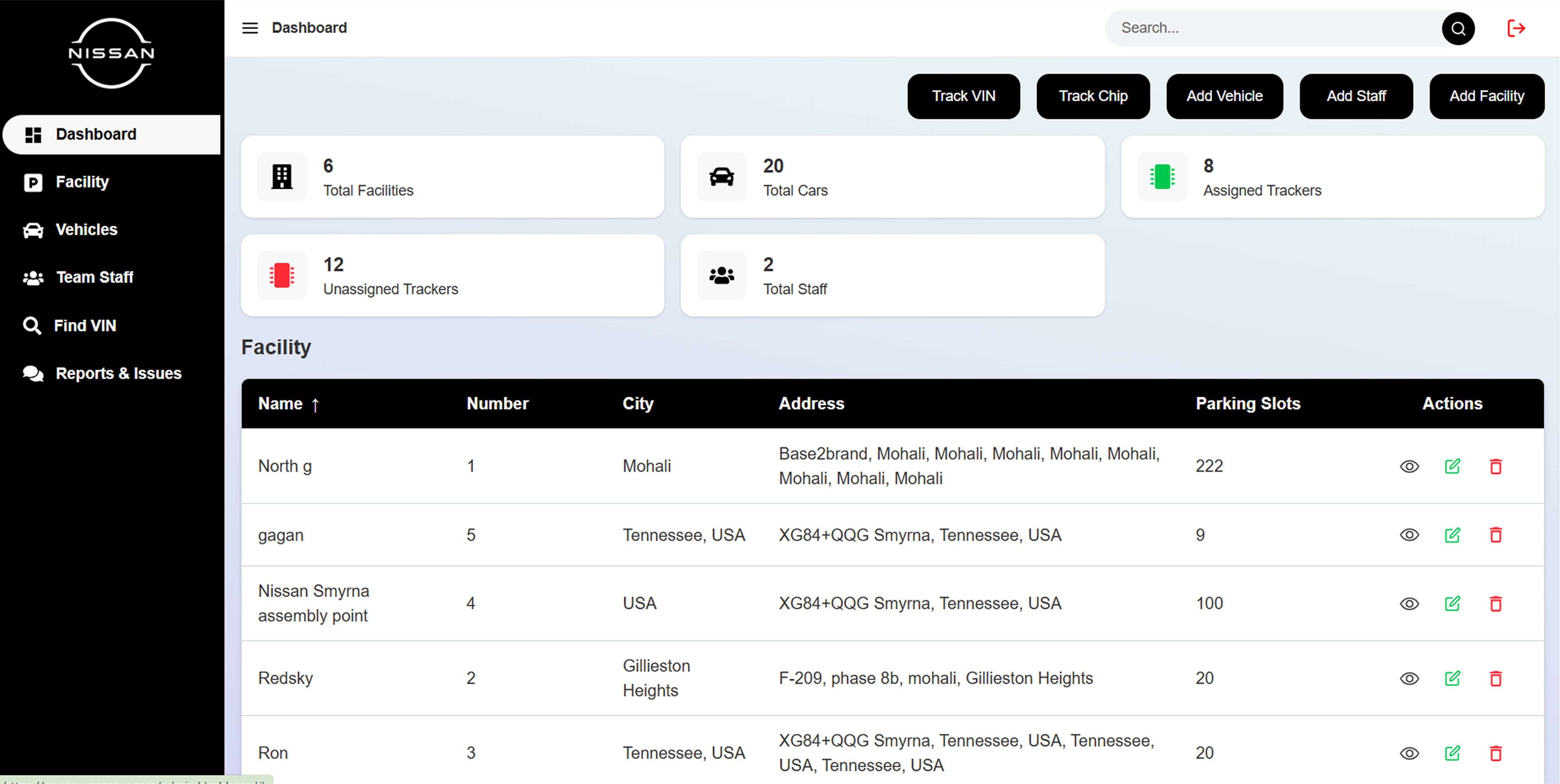Delete the Ron facility

1495,753
